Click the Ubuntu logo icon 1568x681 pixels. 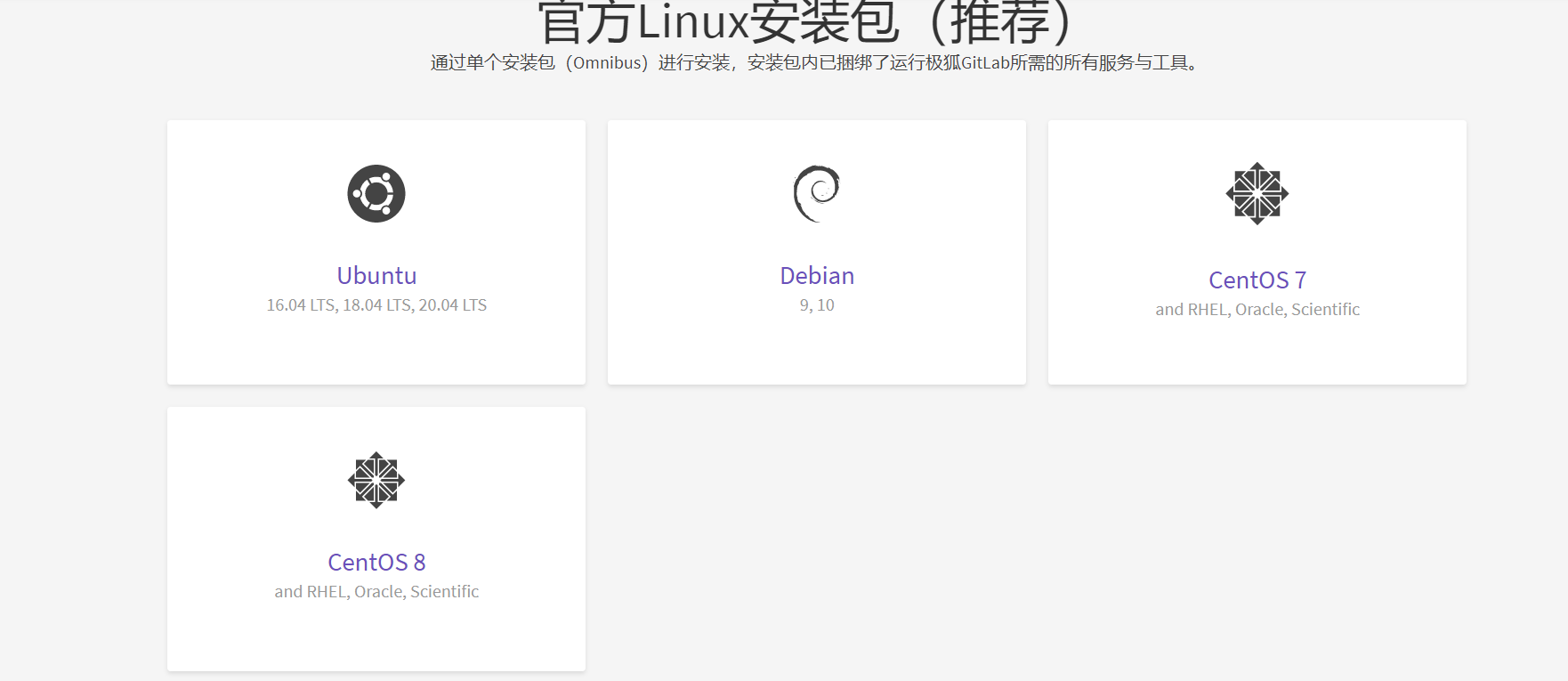pyautogui.click(x=376, y=193)
